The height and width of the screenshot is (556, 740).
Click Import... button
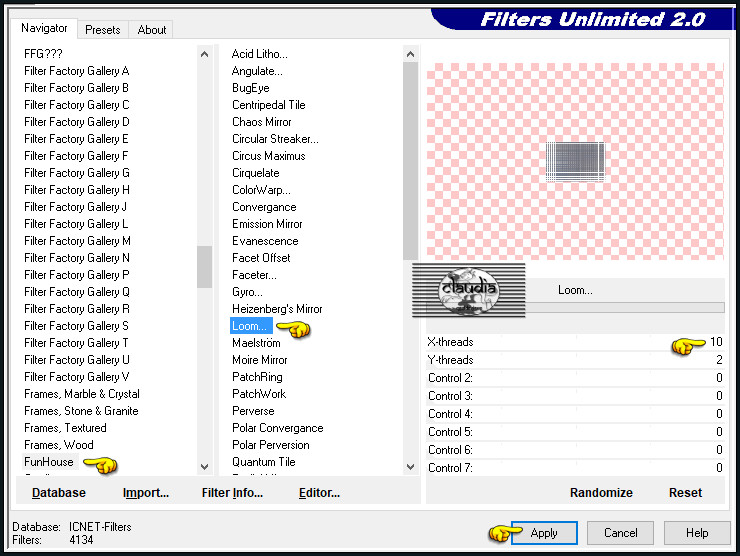(x=146, y=493)
